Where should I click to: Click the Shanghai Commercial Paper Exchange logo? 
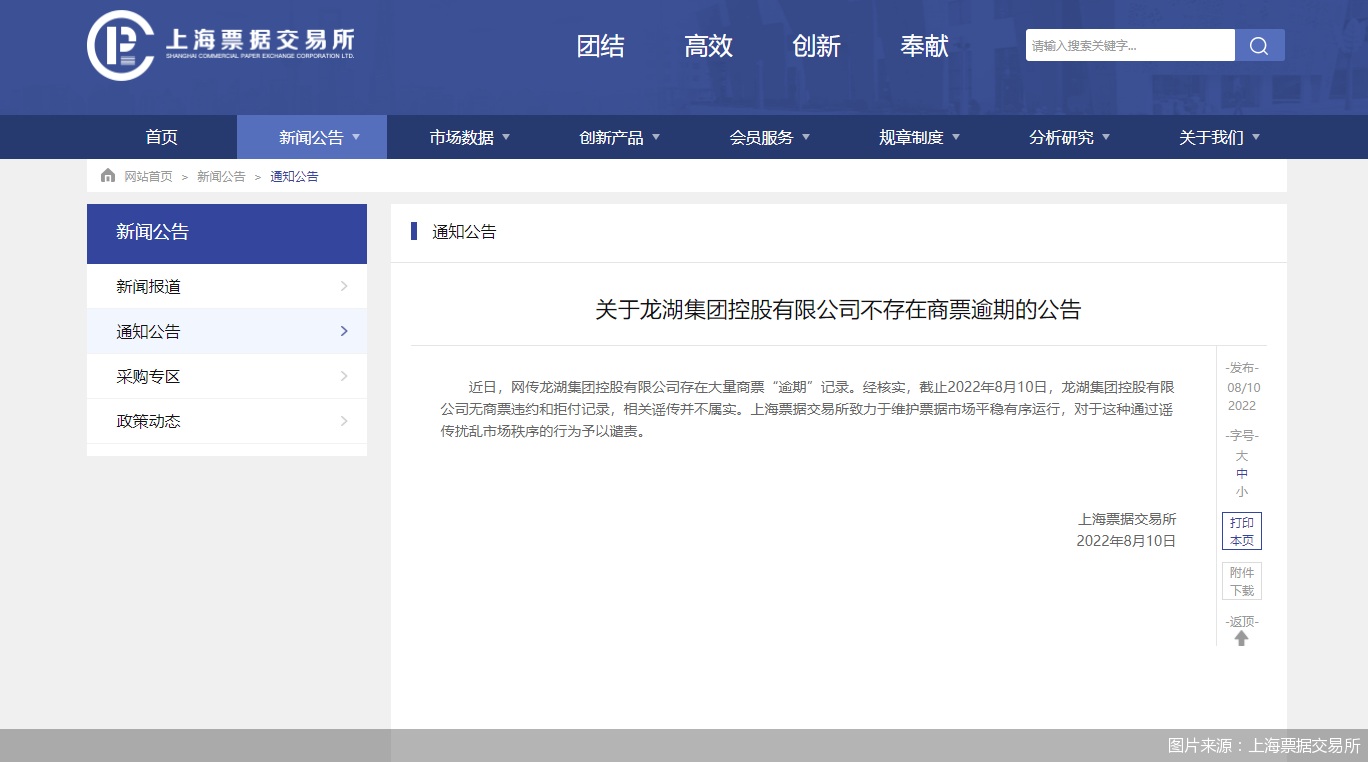(x=221, y=45)
